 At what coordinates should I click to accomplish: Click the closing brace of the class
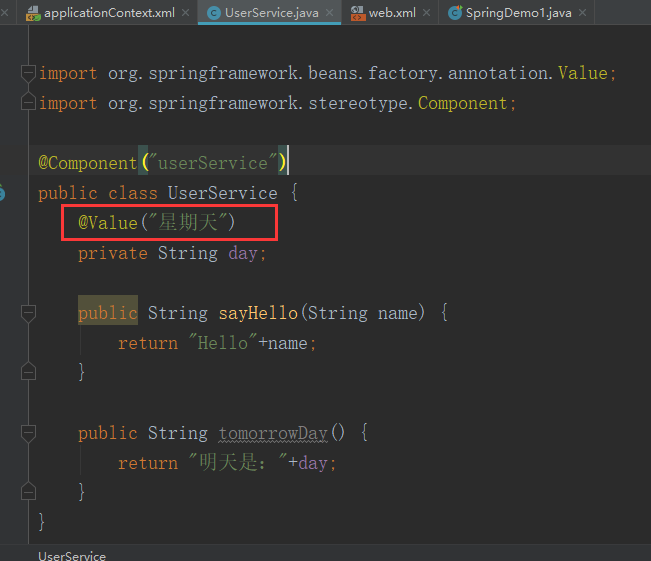pyautogui.click(x=42, y=522)
